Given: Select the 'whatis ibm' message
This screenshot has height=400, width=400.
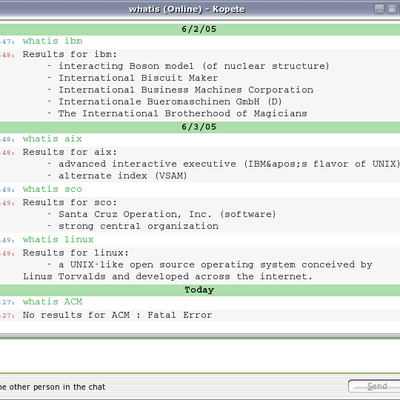Looking at the screenshot, I should (52, 41).
